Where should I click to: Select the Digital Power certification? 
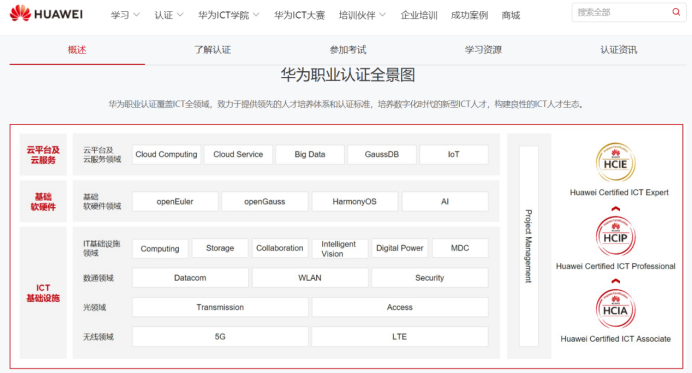pyautogui.click(x=400, y=249)
